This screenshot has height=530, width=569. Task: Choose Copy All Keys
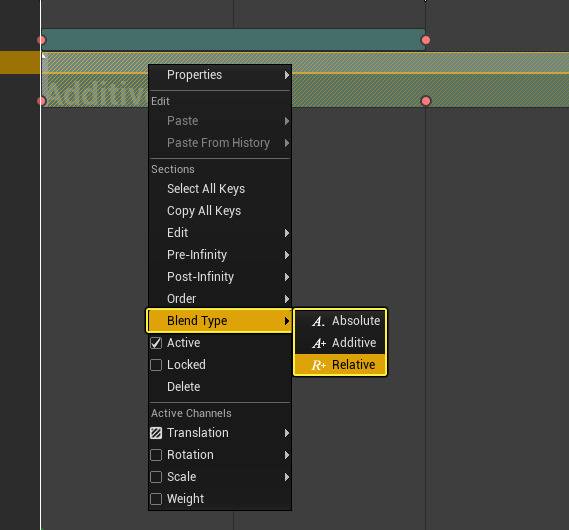click(x=220, y=211)
